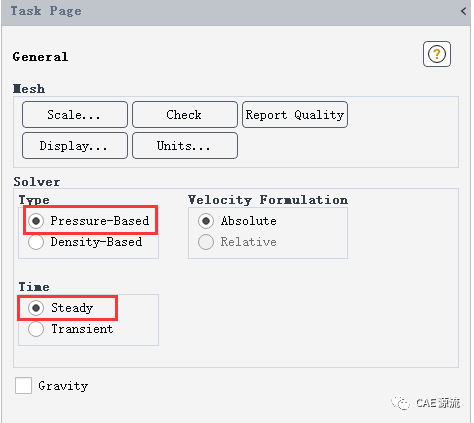Select Steady time option
This screenshot has height=423, width=474.
coord(36,308)
